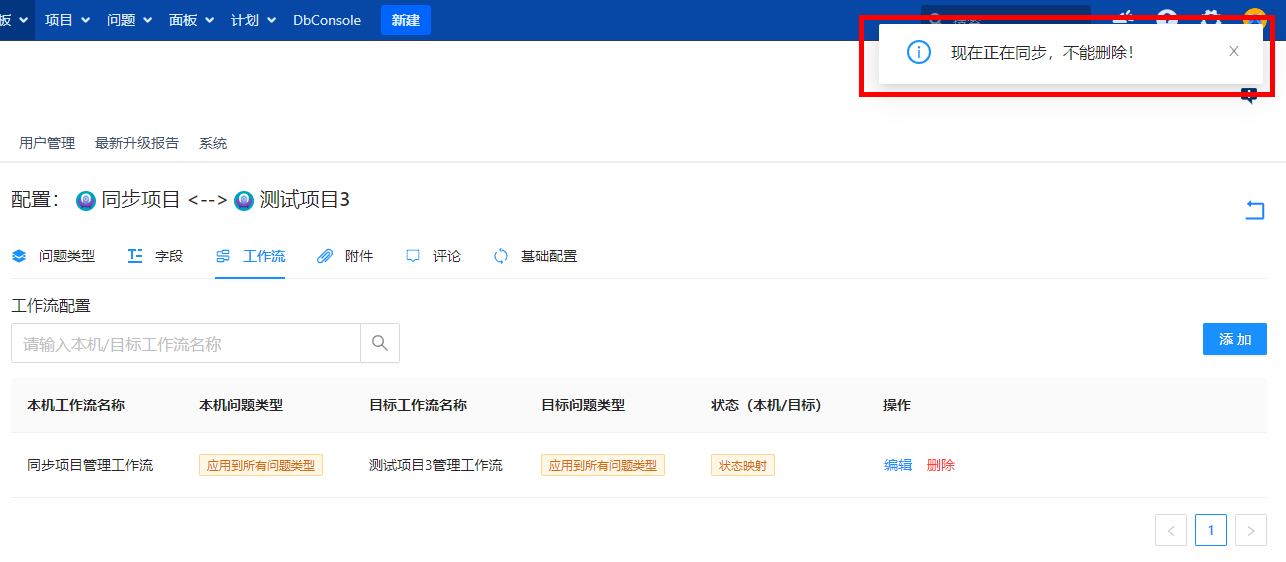Click the 测试项目3 project avatar icon
Screen dimensions: 1286x562
pyautogui.click(x=244, y=201)
